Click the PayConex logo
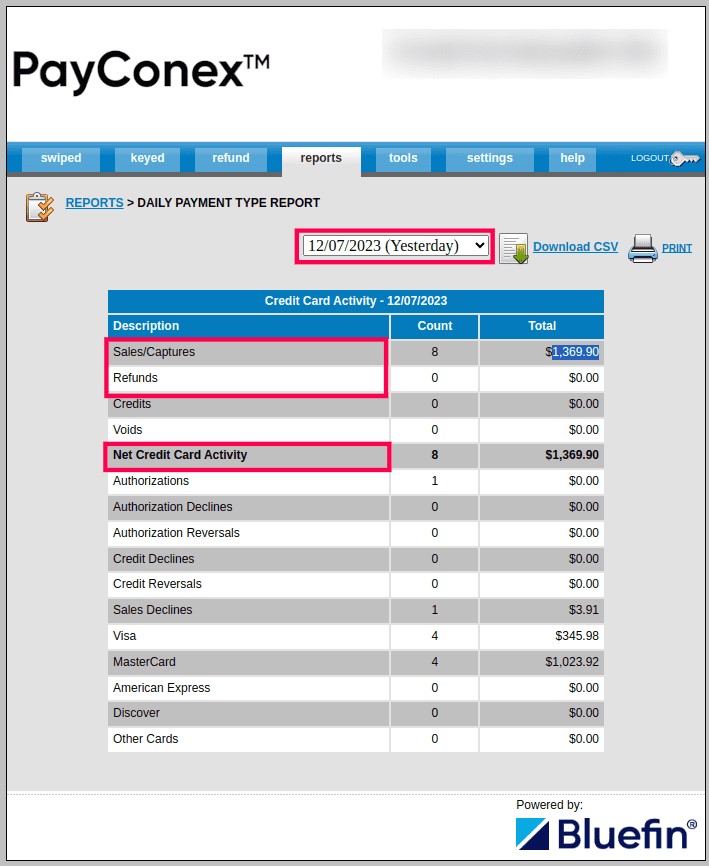The image size is (709, 866). pos(141,70)
